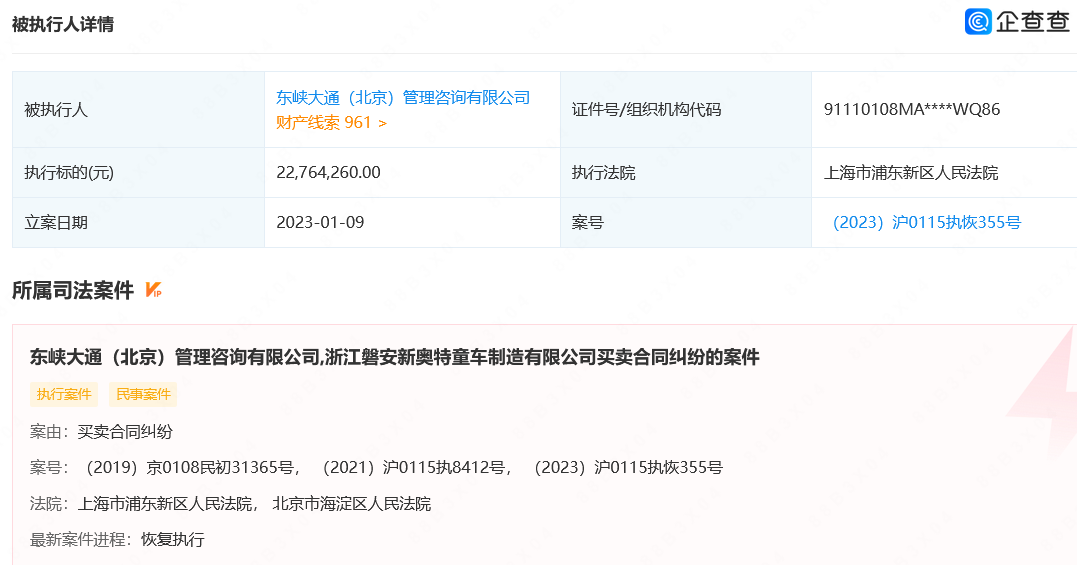Click 上海市浦东新区人民法院 in the 执行法院 row
The height and width of the screenshot is (565, 1077).
pos(910,172)
